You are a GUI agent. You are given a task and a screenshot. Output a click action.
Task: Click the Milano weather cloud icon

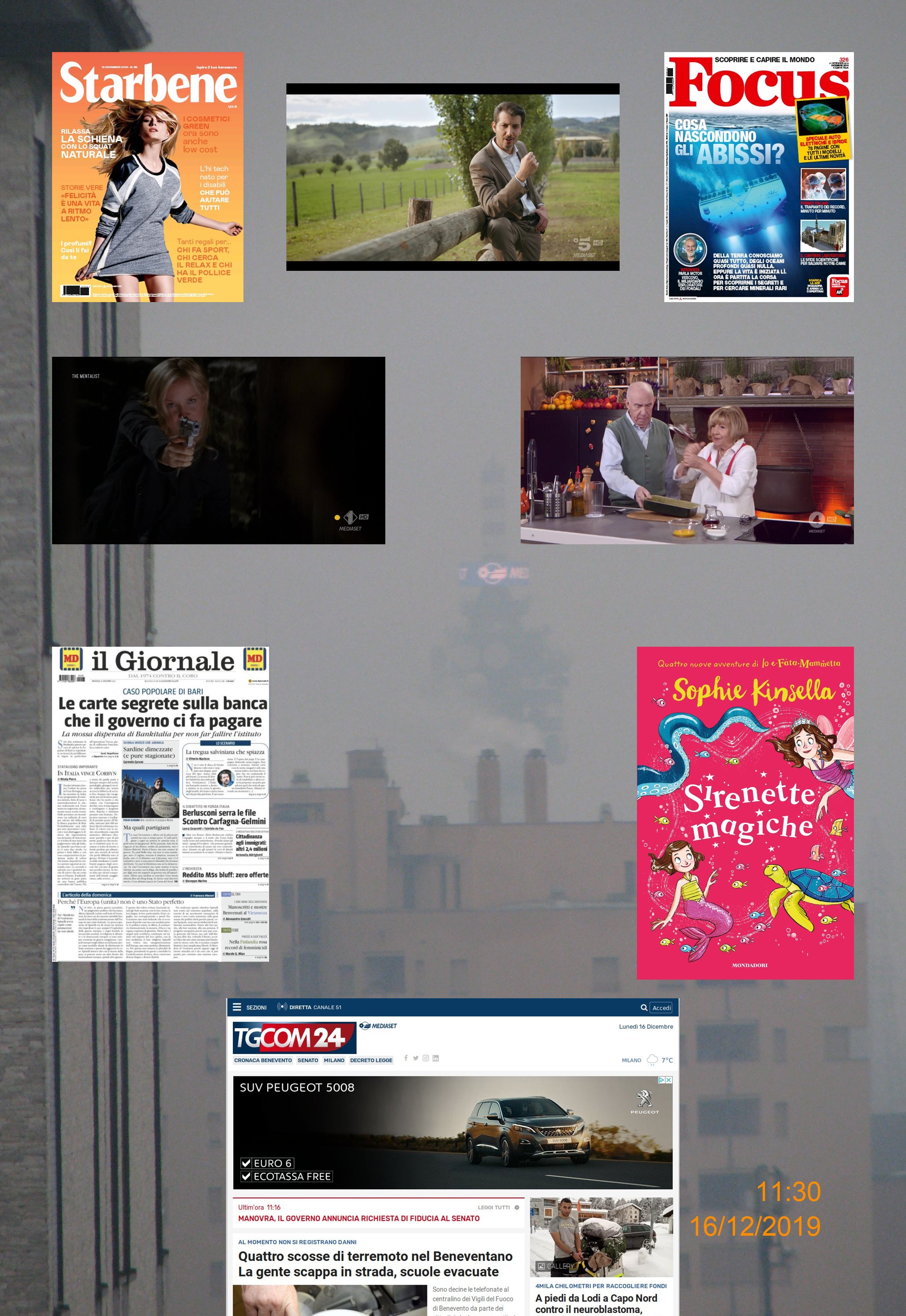click(x=652, y=1059)
